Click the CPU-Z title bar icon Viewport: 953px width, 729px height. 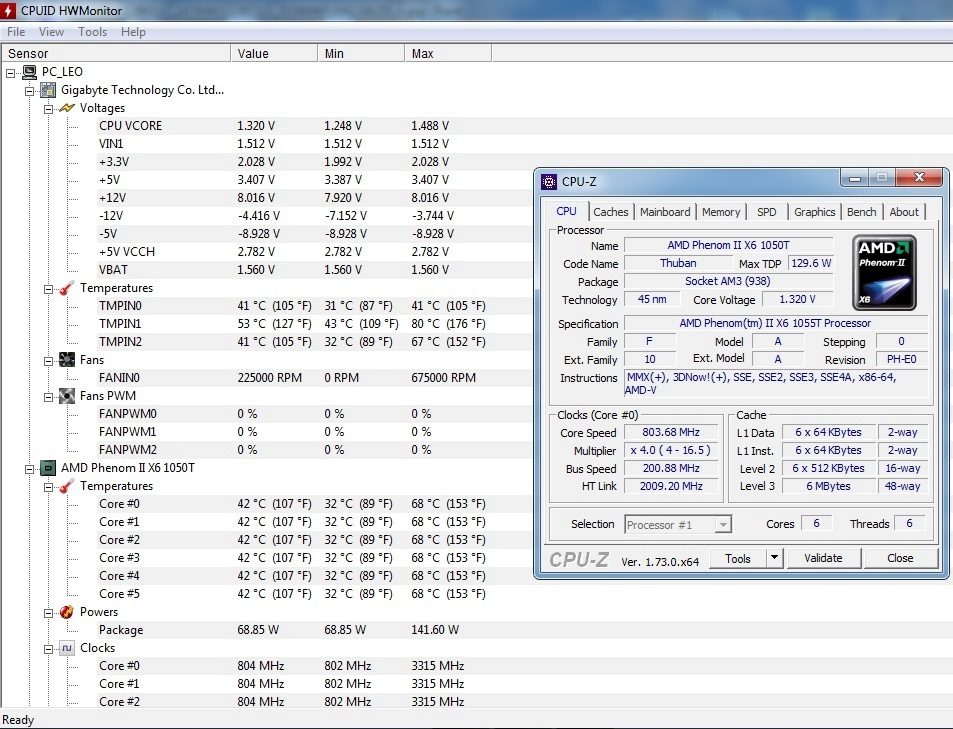click(x=549, y=182)
